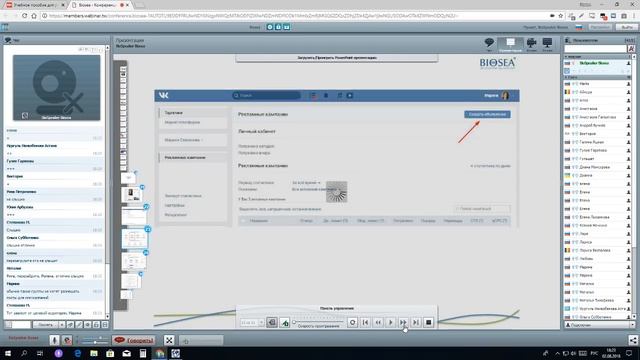Click the chat lock icon

96,325
